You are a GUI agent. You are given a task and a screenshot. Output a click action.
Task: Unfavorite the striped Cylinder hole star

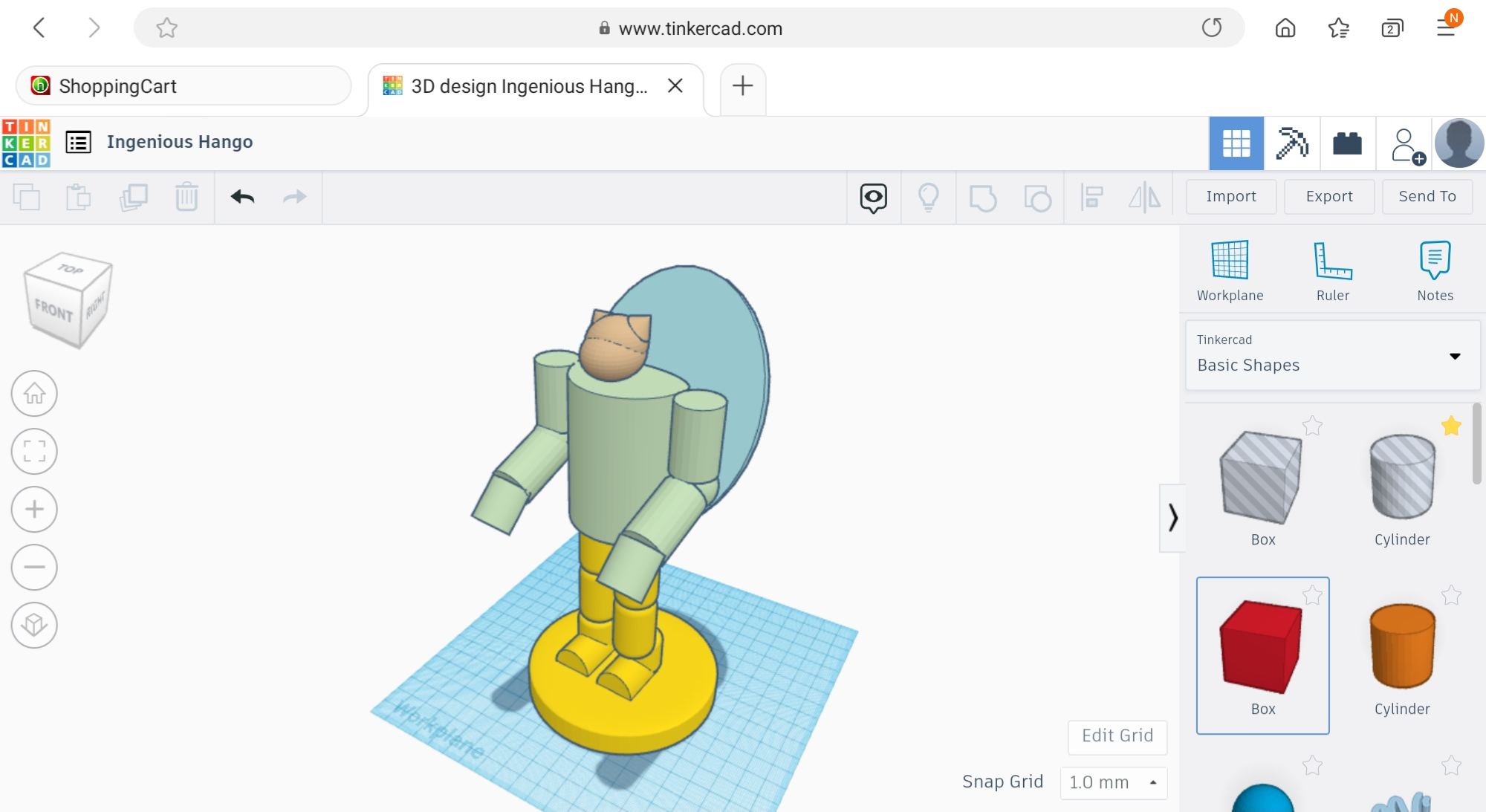coord(1451,426)
